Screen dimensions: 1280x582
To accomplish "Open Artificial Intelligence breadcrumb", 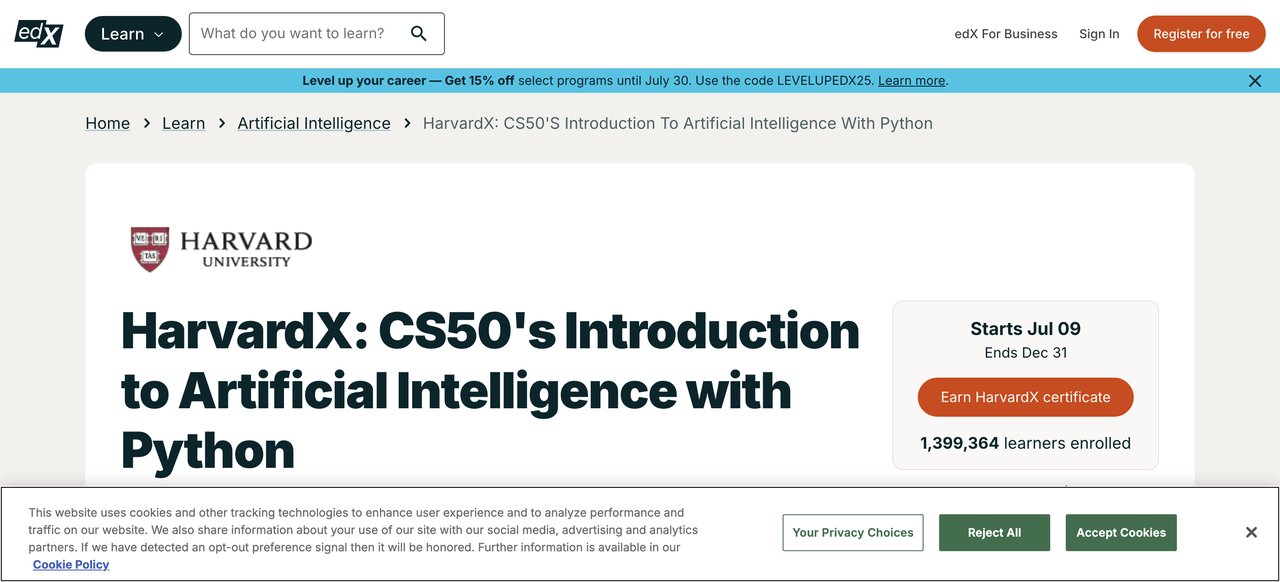I will 314,123.
